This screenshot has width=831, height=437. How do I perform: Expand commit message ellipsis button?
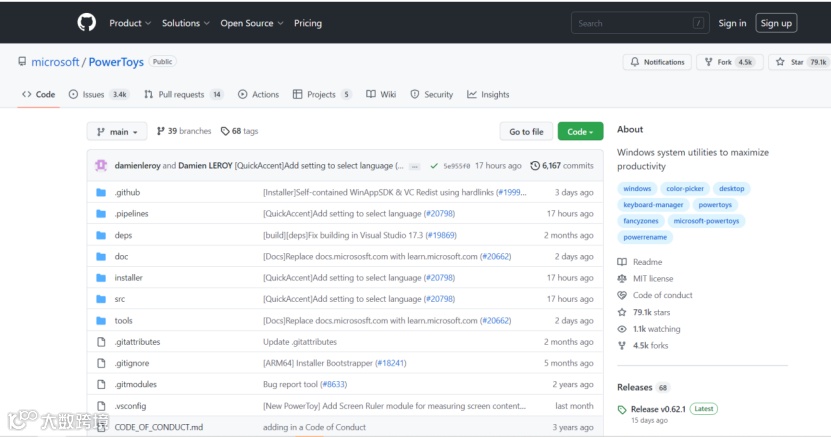(x=415, y=166)
